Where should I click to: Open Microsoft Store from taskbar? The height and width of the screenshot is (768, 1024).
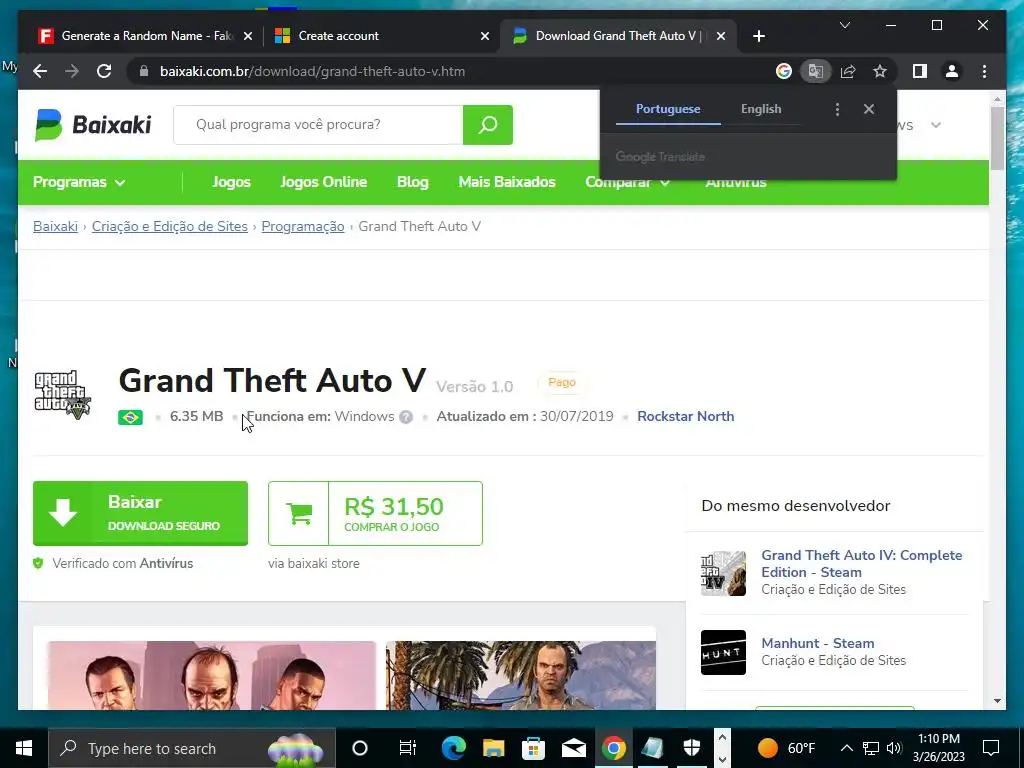point(533,748)
